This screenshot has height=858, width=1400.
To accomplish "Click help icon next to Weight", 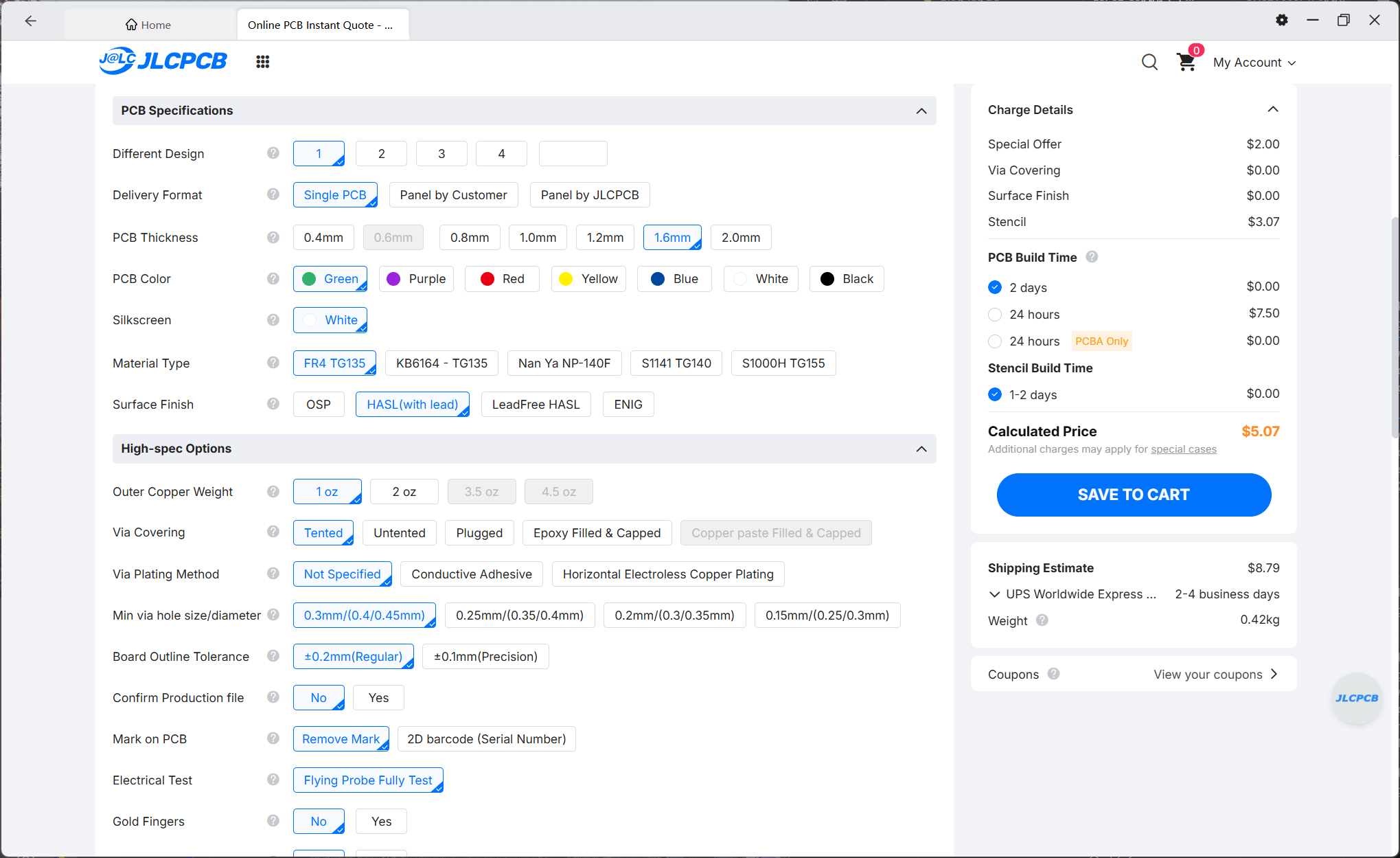I will click(1042, 620).
